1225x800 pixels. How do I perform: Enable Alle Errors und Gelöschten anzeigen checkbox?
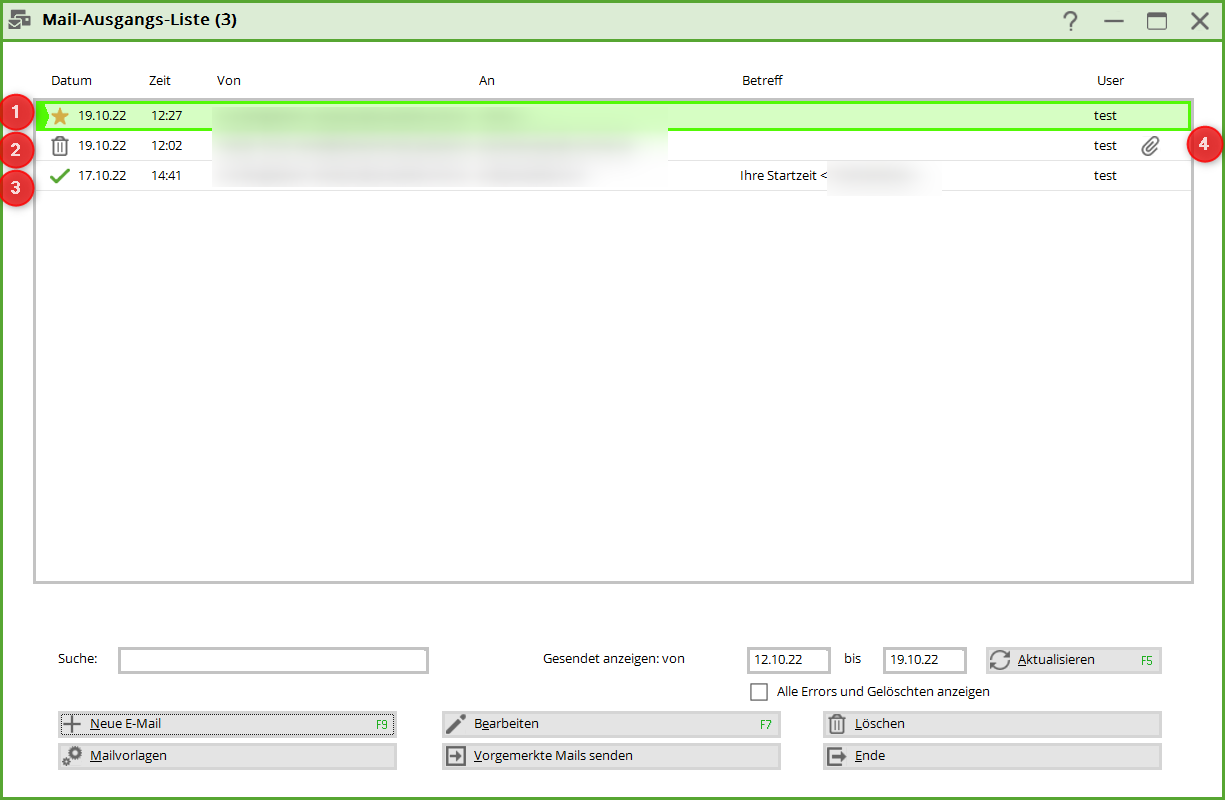[759, 691]
